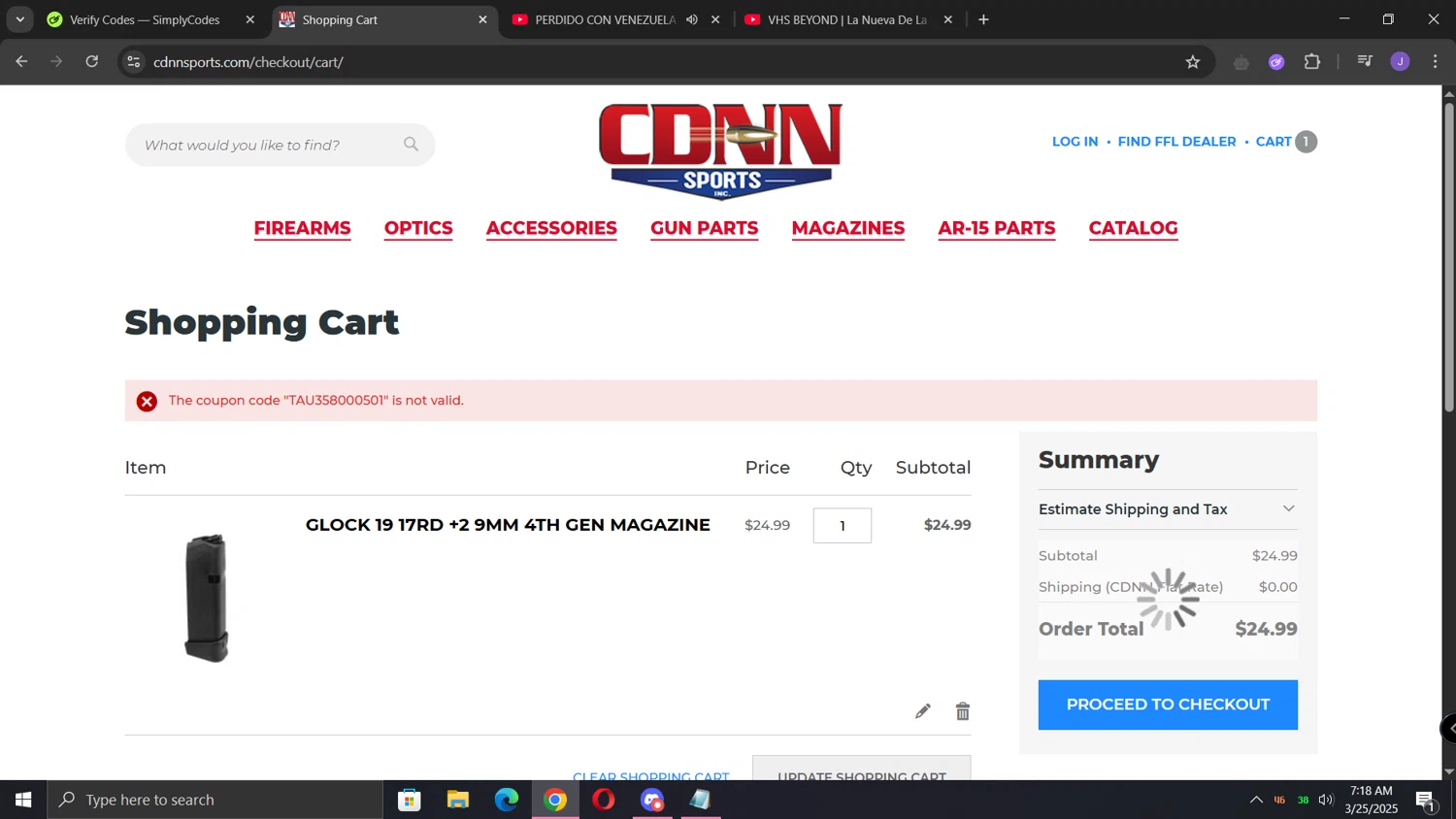
Task: Open Chrome three-dot menu
Action: tap(1436, 62)
